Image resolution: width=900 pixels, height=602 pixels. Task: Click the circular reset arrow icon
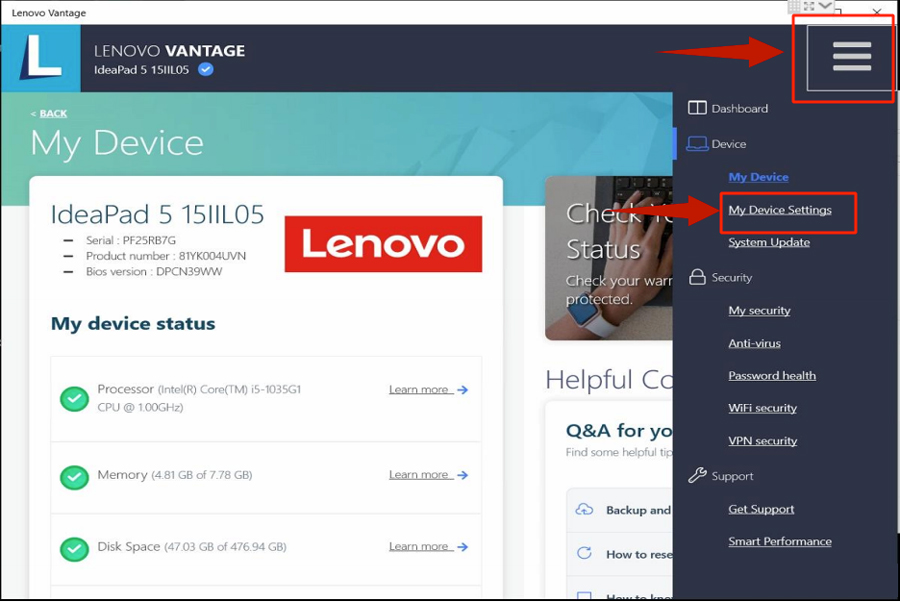584,553
